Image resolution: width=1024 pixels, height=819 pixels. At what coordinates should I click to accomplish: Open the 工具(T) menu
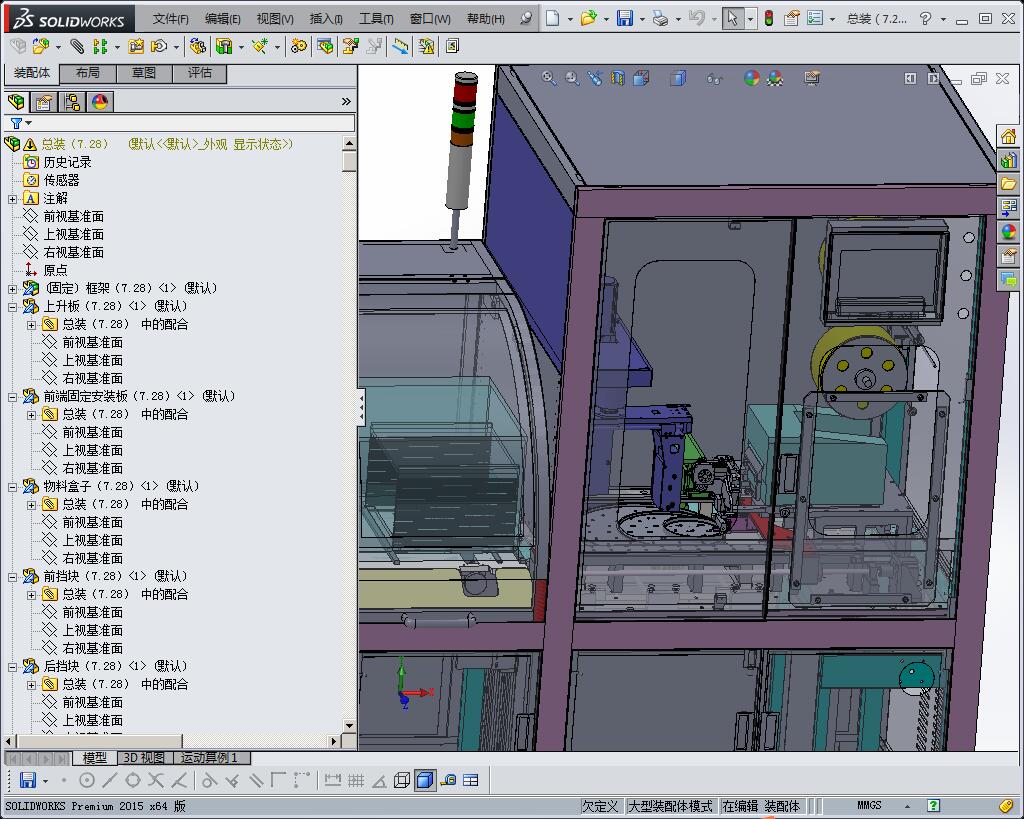pos(377,19)
